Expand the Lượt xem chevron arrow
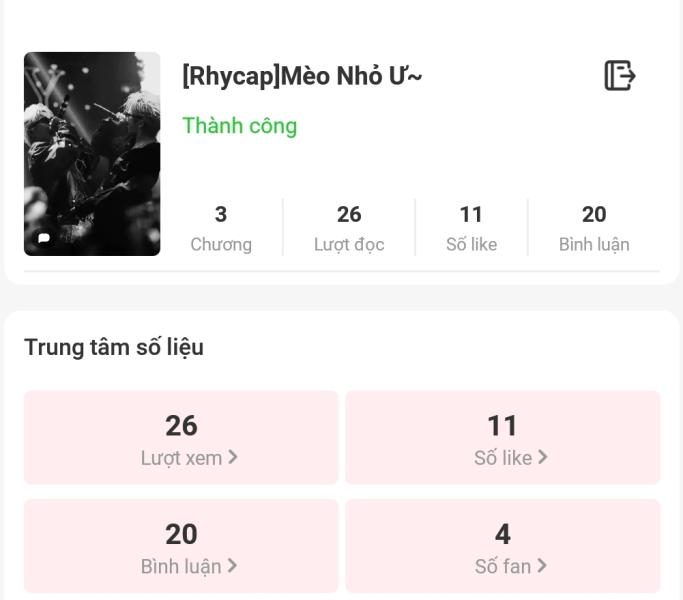This screenshot has width=683, height=600. (233, 457)
